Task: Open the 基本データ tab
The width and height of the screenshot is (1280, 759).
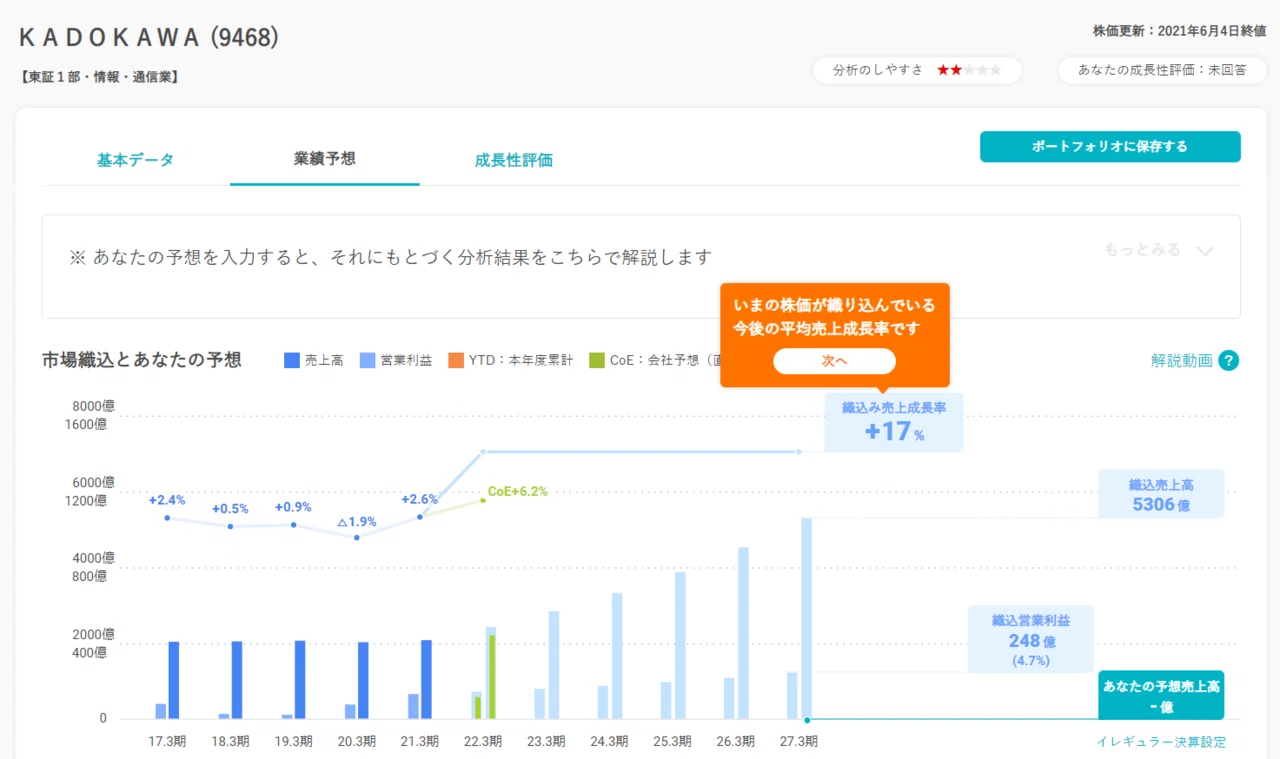Action: (x=135, y=160)
